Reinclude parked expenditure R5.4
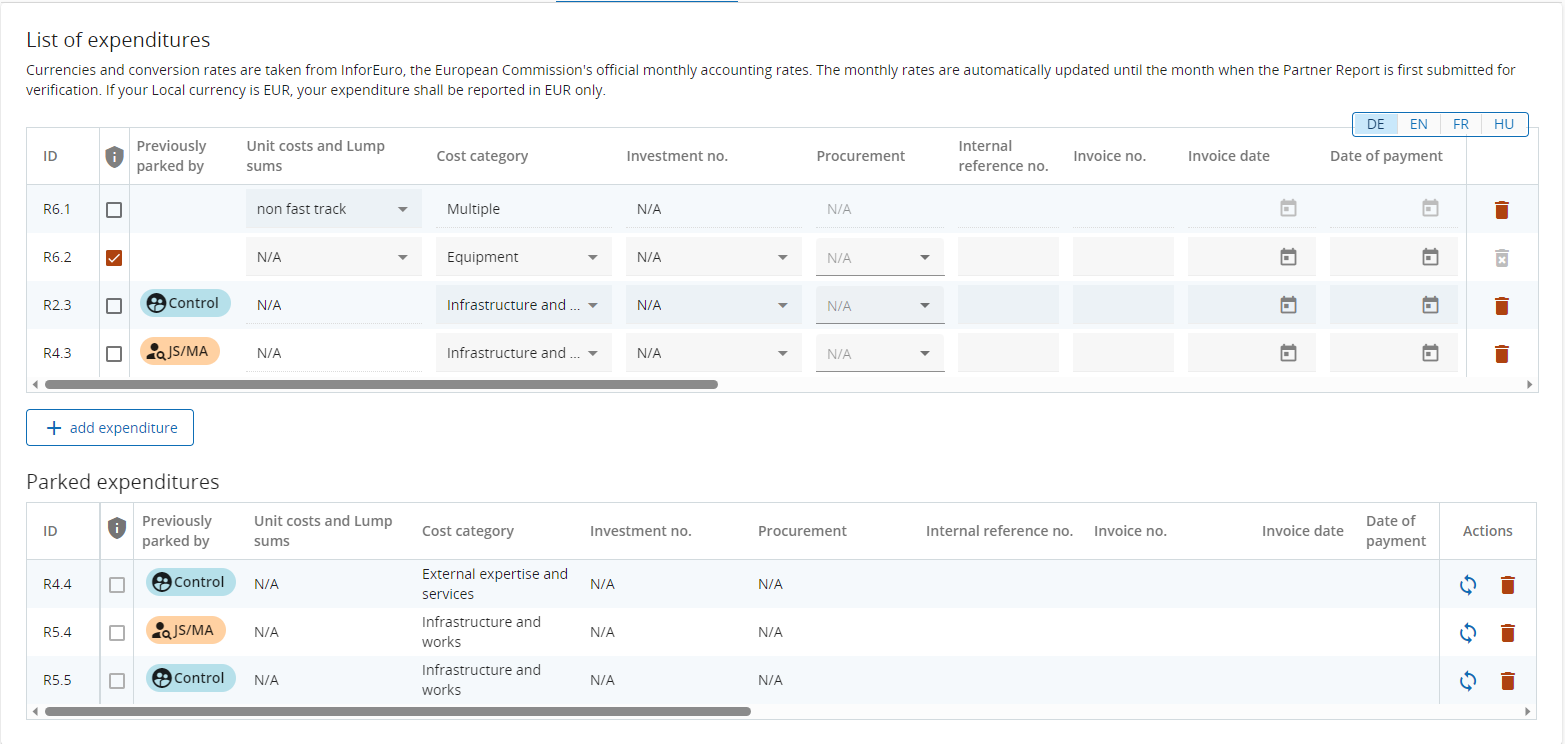1565x744 pixels. [1467, 633]
